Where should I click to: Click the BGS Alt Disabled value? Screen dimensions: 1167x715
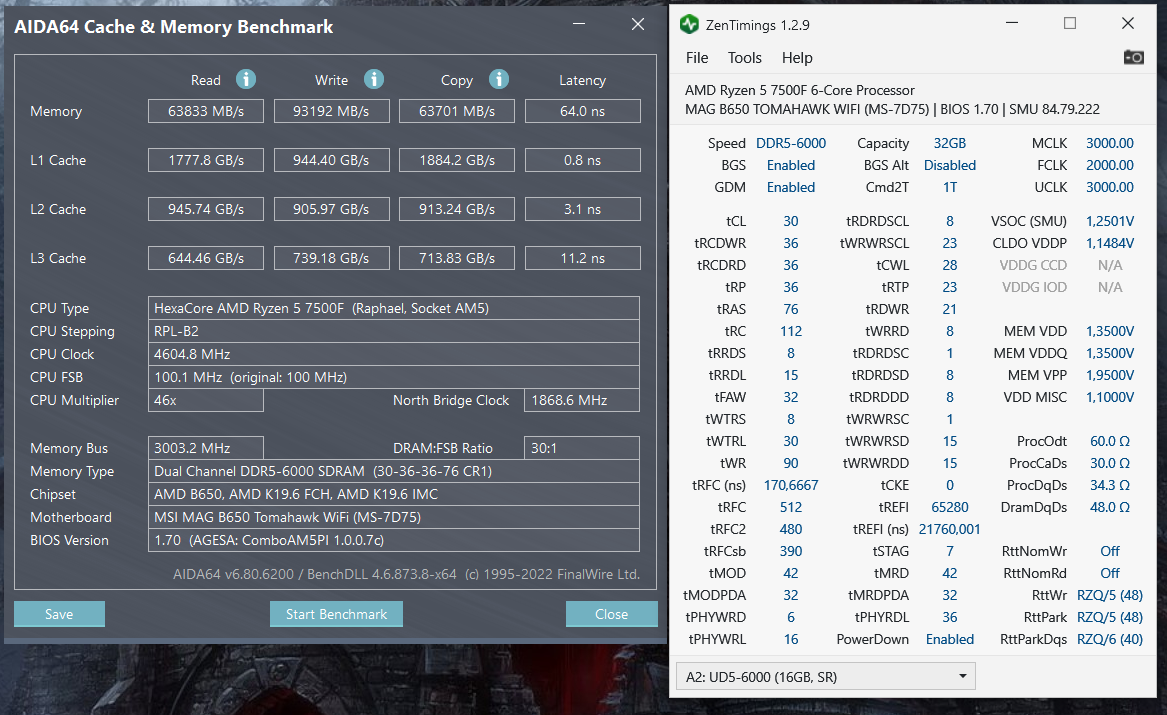point(950,165)
